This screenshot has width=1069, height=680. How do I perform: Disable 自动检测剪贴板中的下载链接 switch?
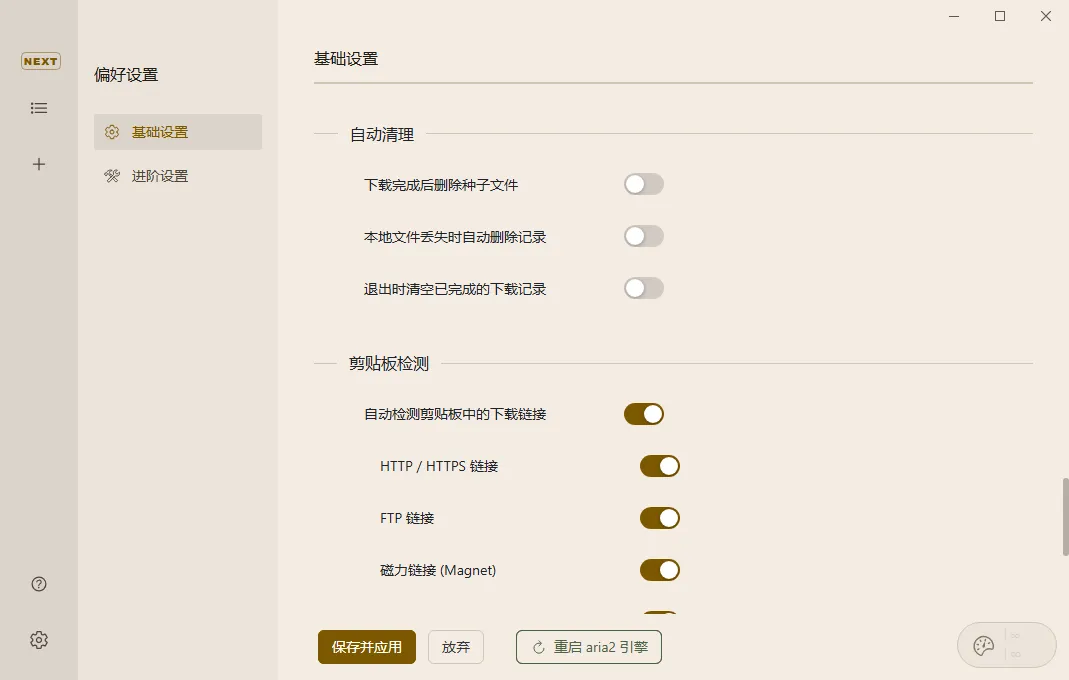coord(643,414)
